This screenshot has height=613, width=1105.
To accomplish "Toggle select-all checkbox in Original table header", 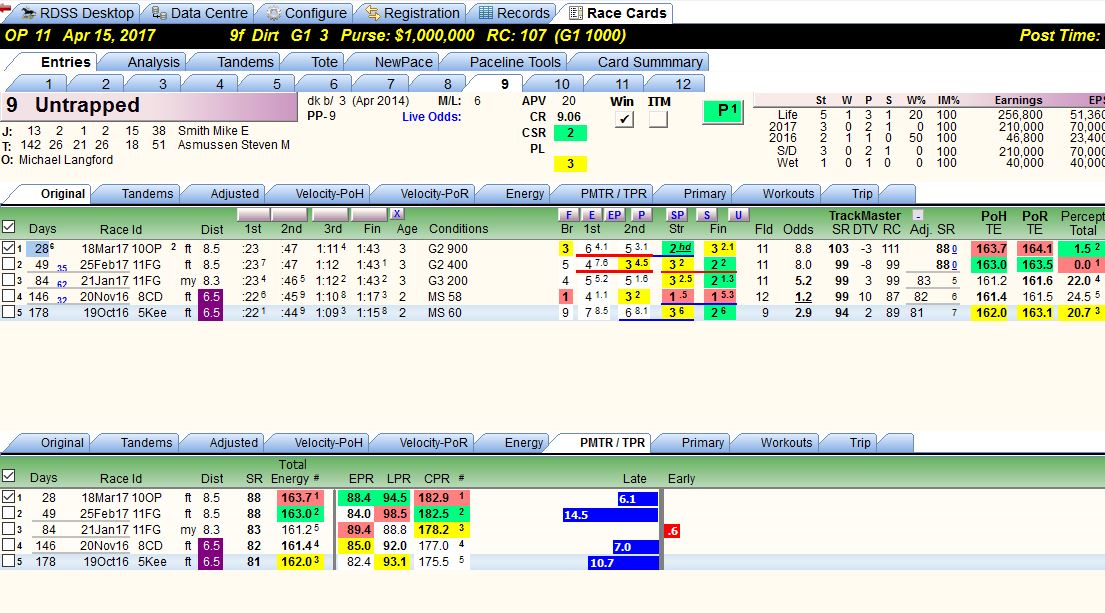I will [8, 227].
